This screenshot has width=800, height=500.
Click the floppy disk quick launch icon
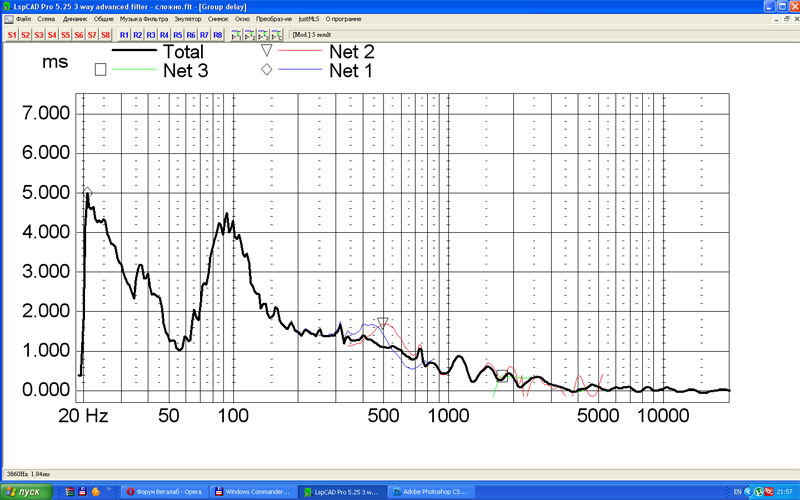point(83,492)
